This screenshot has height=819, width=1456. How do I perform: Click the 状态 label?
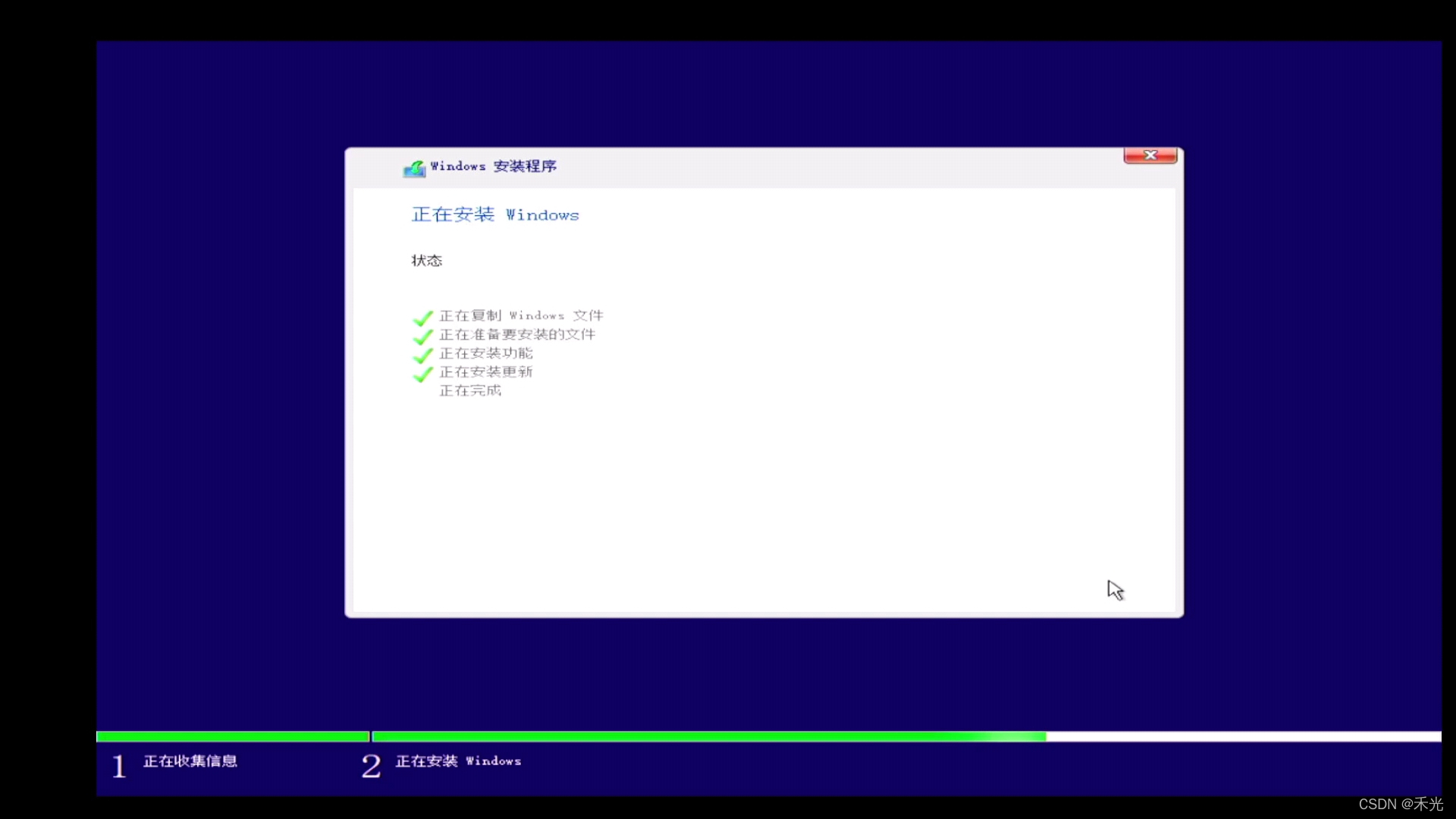click(427, 260)
